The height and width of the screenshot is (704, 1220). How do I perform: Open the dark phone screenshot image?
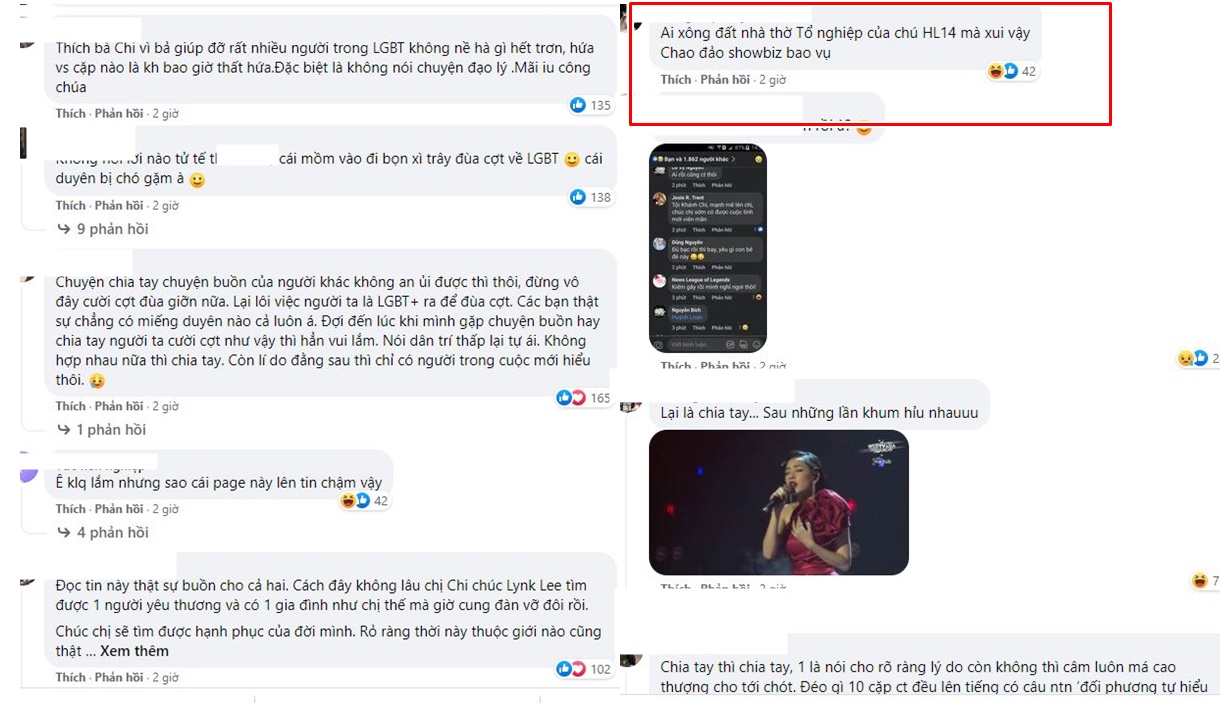tap(708, 248)
